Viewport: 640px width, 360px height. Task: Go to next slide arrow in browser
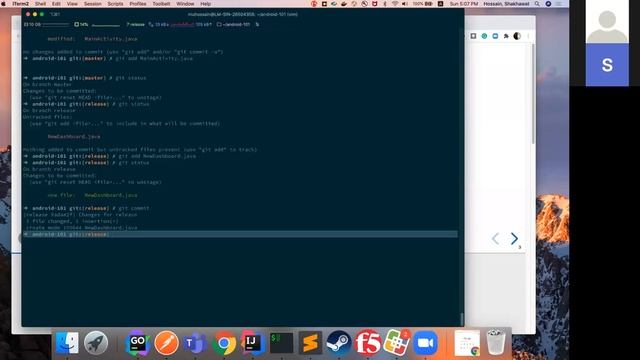514,238
